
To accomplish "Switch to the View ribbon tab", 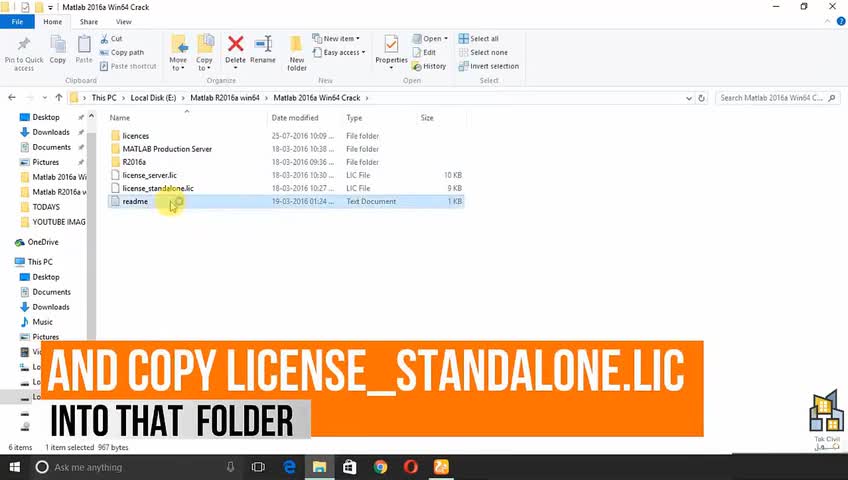I will click(x=123, y=22).
